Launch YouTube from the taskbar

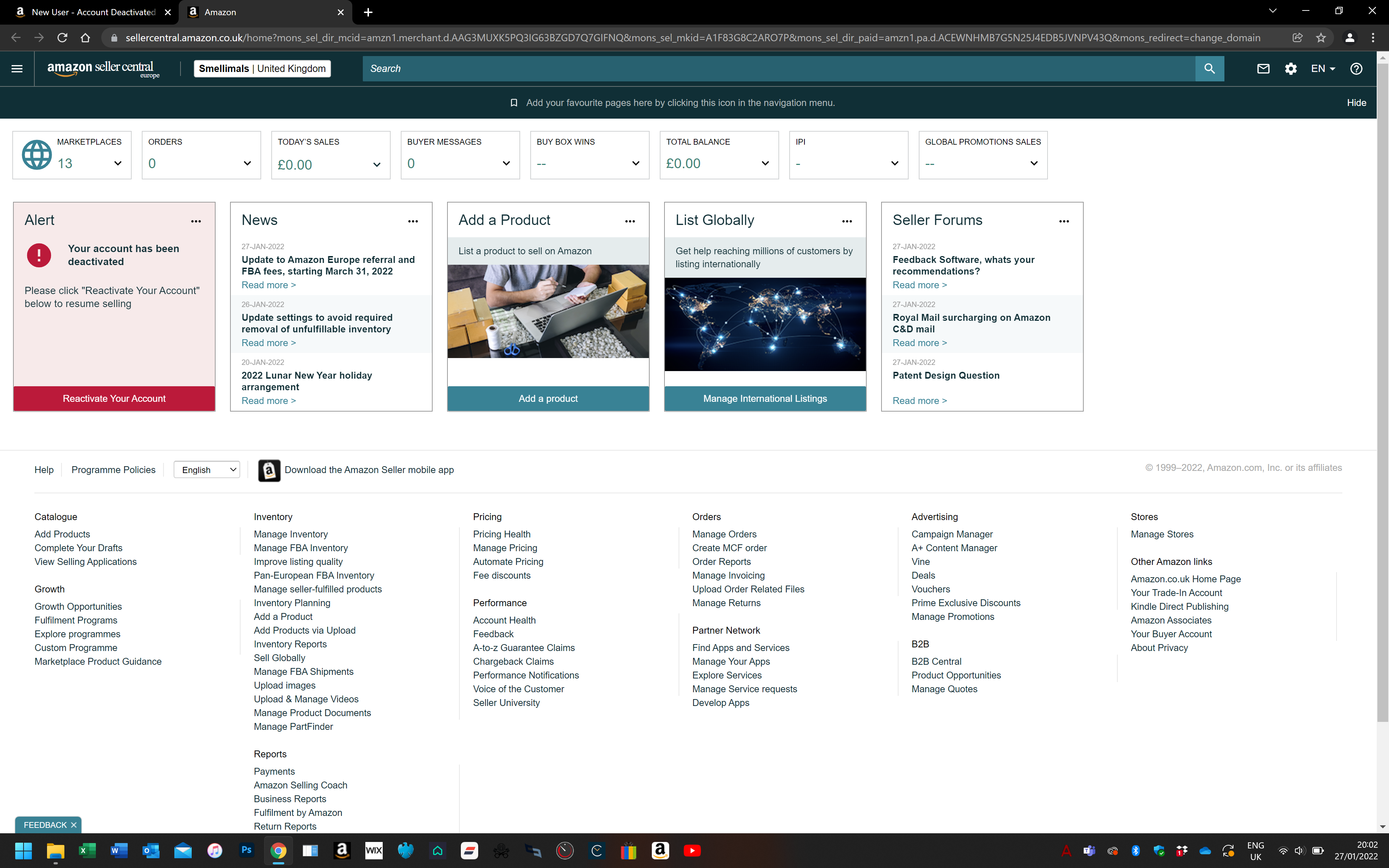[692, 851]
